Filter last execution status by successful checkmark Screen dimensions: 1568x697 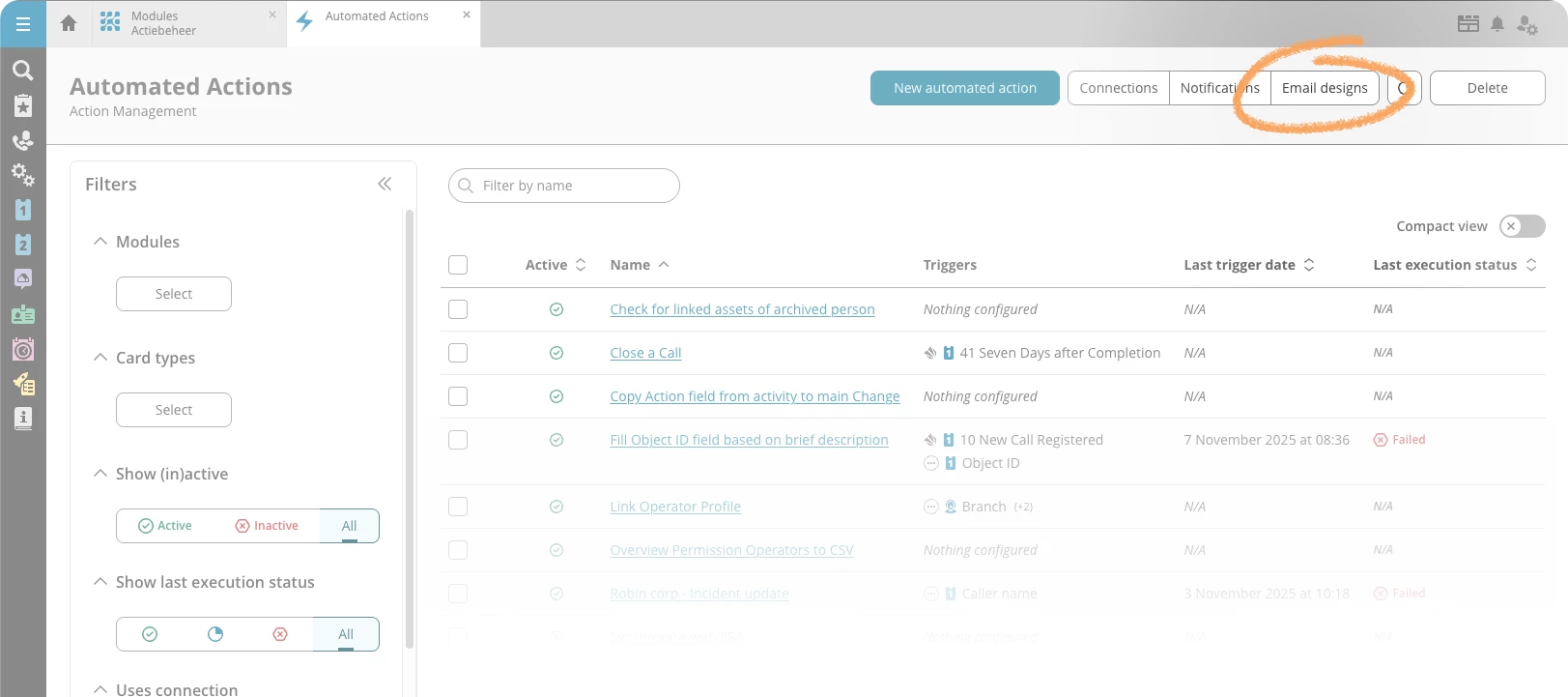(x=150, y=634)
